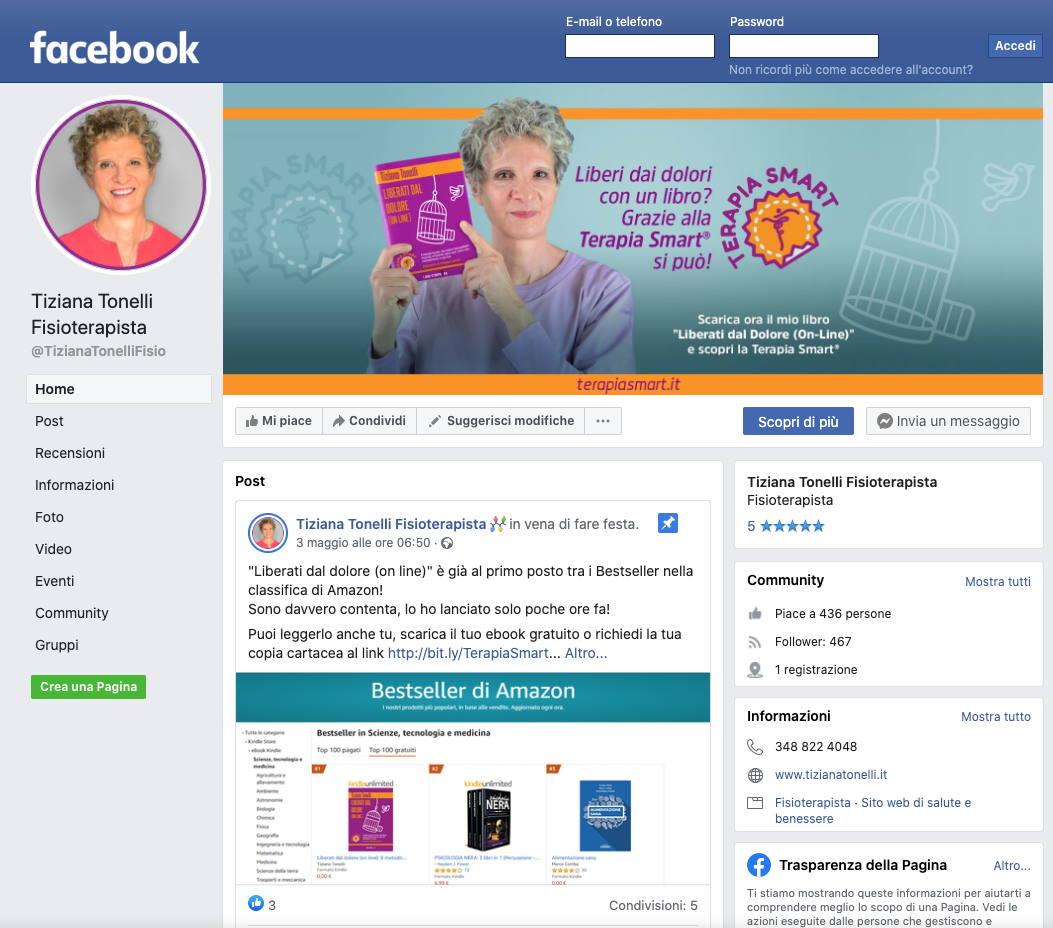1053x928 pixels.
Task: Open the three-dots more options button
Action: tap(602, 421)
